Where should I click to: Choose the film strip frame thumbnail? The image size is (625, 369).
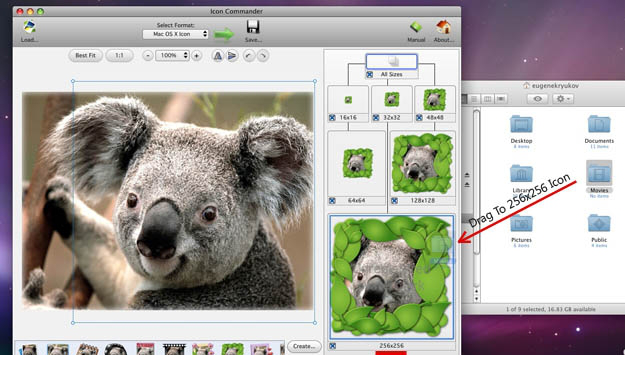coord(174,349)
